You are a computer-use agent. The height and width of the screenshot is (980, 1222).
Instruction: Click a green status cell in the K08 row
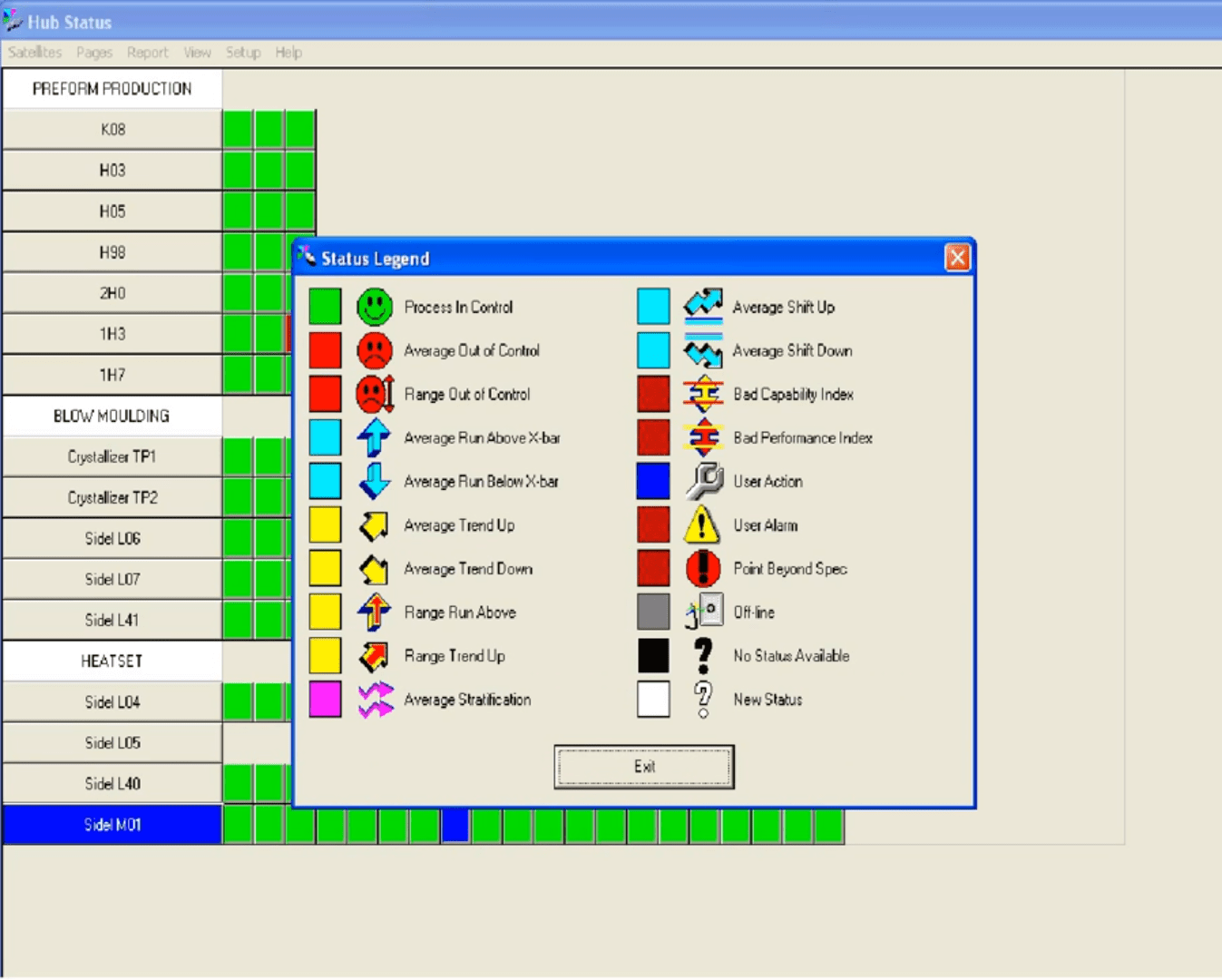click(238, 129)
